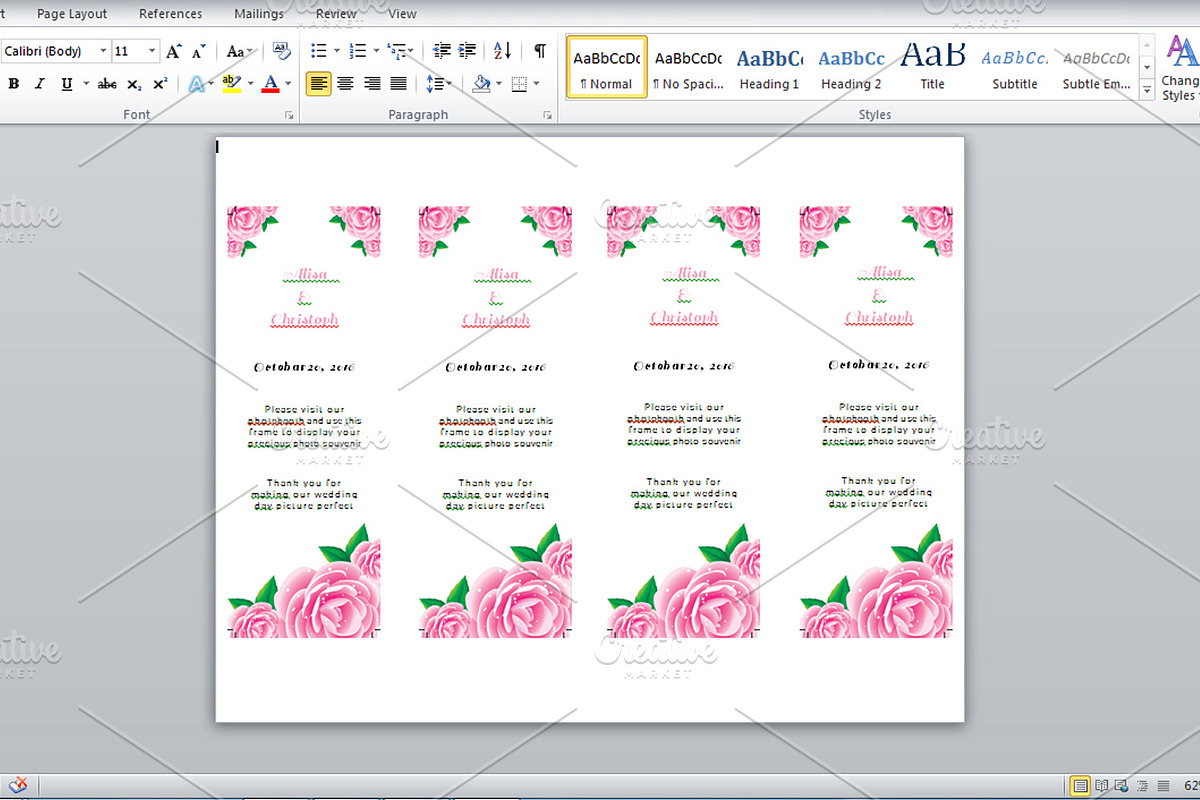Click the Shading paint bucket icon
1200x800 pixels.
(x=481, y=84)
